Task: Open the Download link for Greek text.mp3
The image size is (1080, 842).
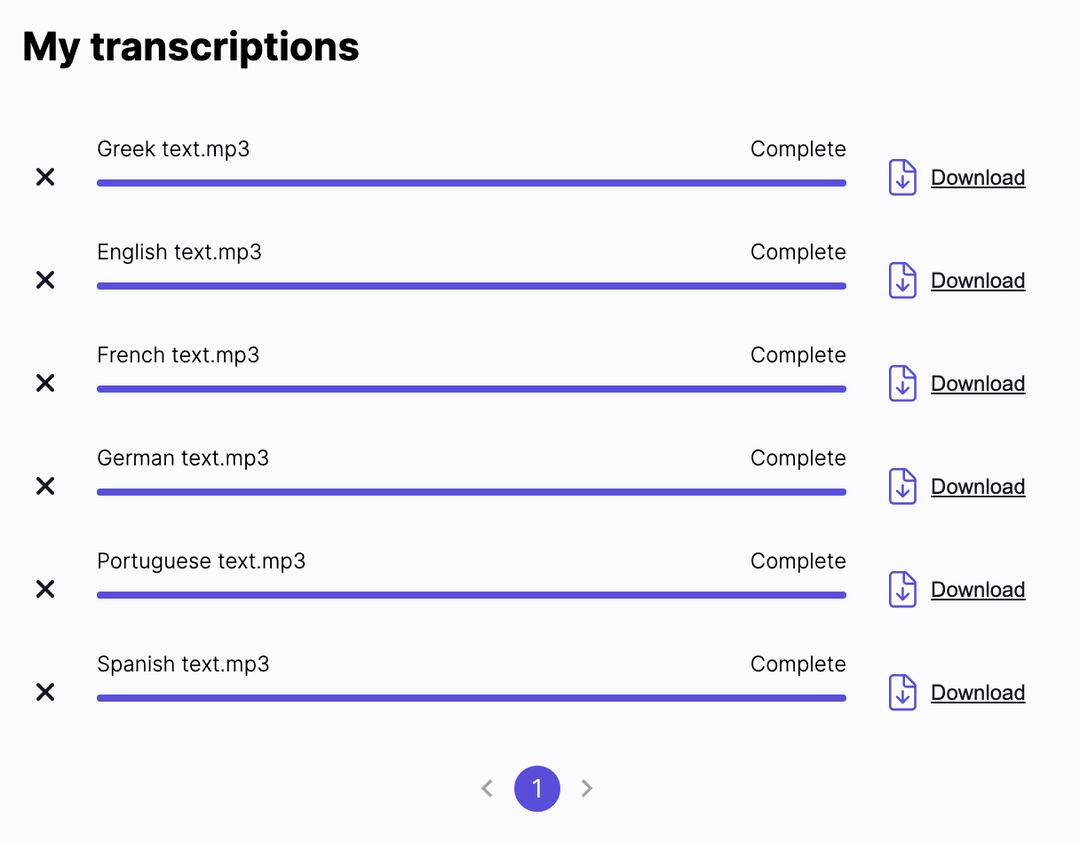Action: (978, 177)
